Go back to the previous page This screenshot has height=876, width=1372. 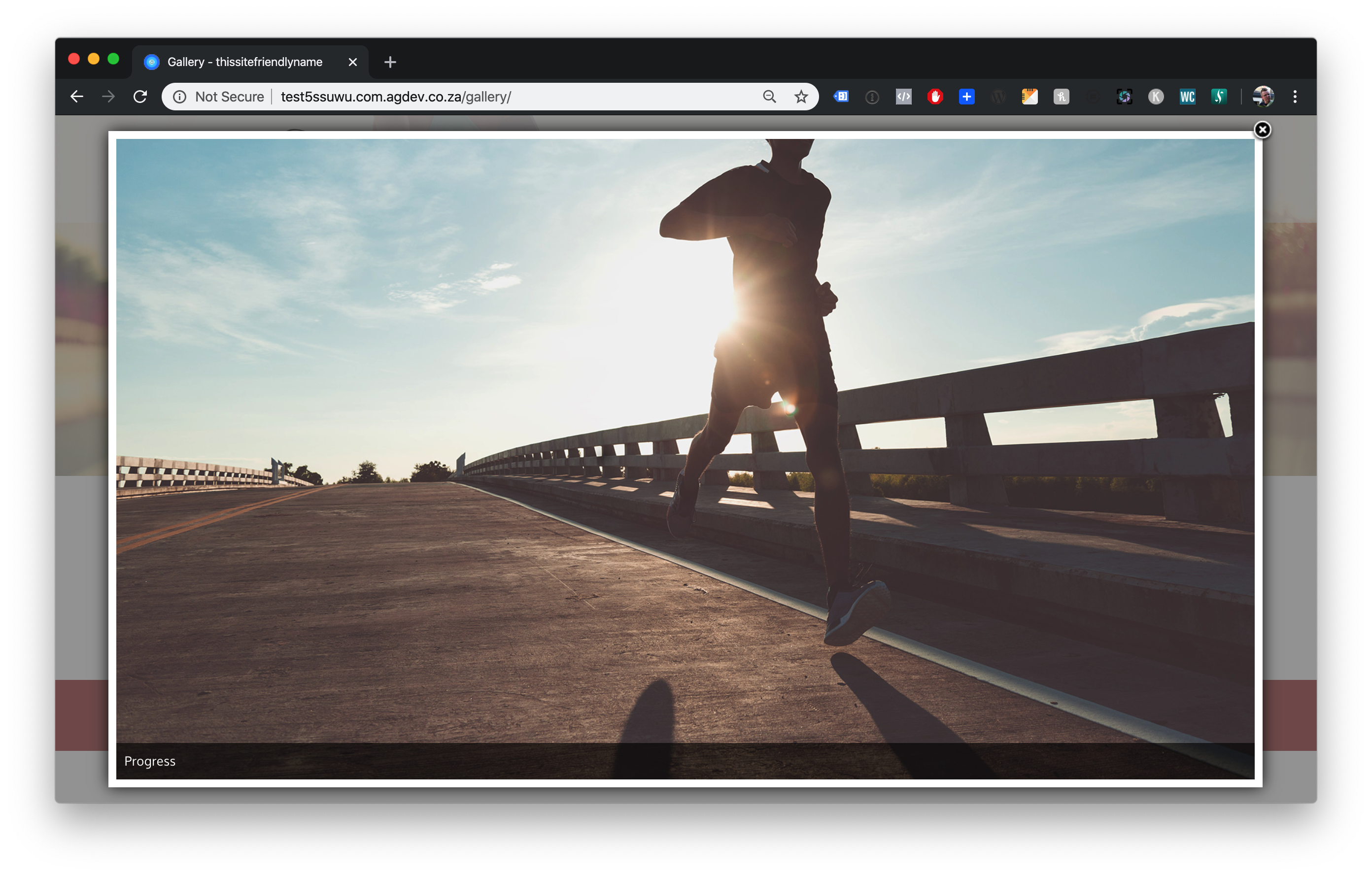(x=77, y=97)
